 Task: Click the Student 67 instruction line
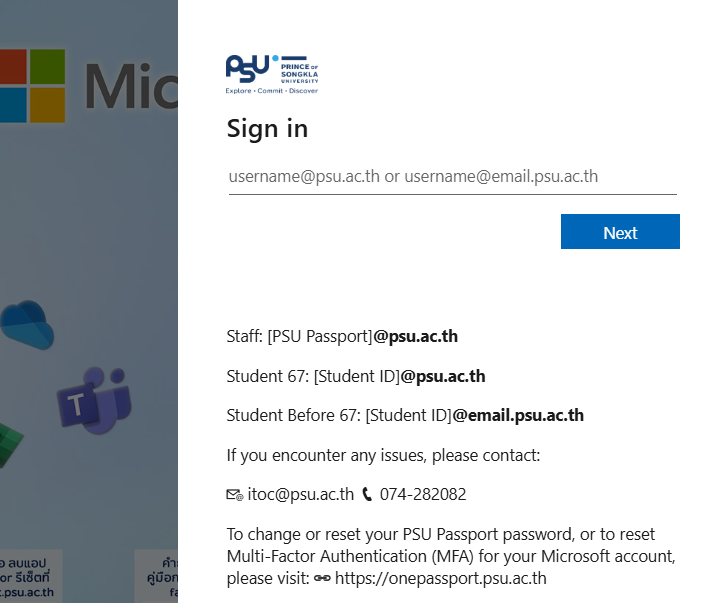(356, 376)
